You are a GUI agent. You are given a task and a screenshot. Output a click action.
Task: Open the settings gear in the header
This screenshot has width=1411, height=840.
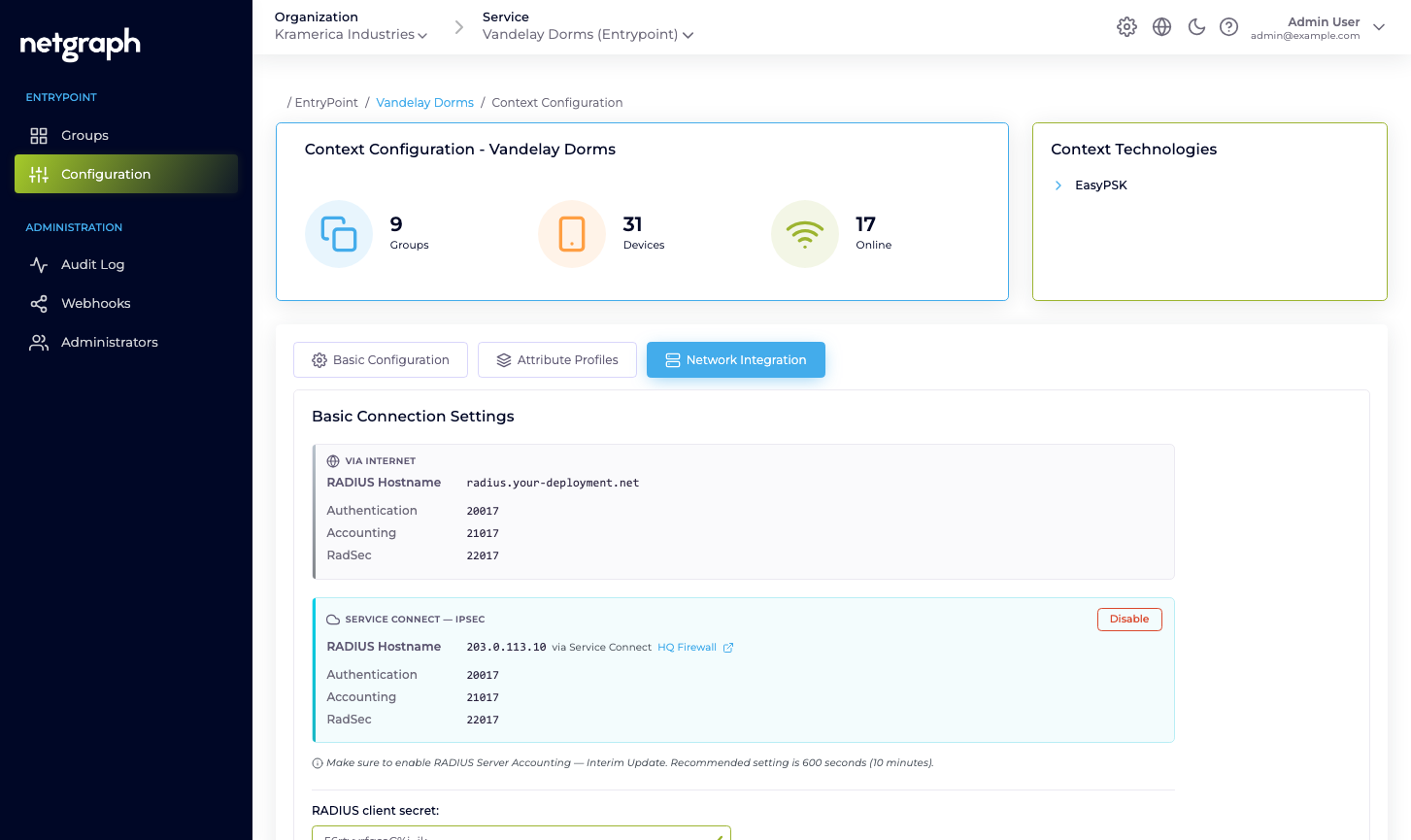(1126, 27)
